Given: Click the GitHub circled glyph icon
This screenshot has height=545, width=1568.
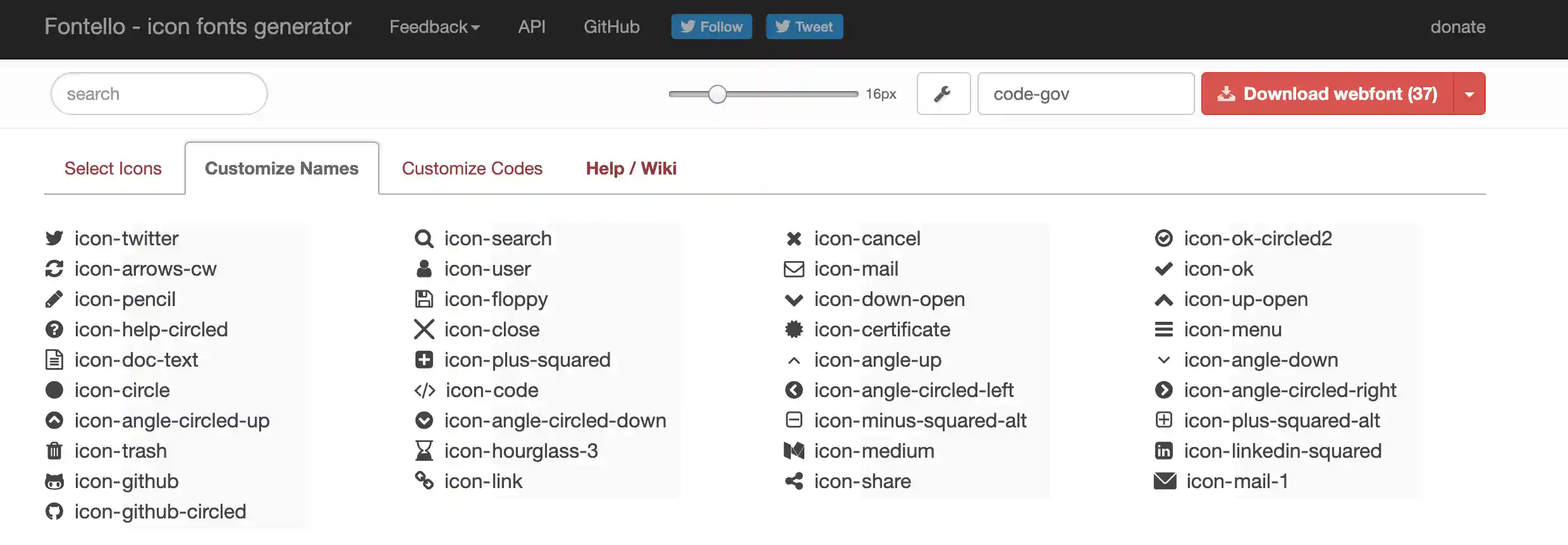Looking at the screenshot, I should point(54,511).
